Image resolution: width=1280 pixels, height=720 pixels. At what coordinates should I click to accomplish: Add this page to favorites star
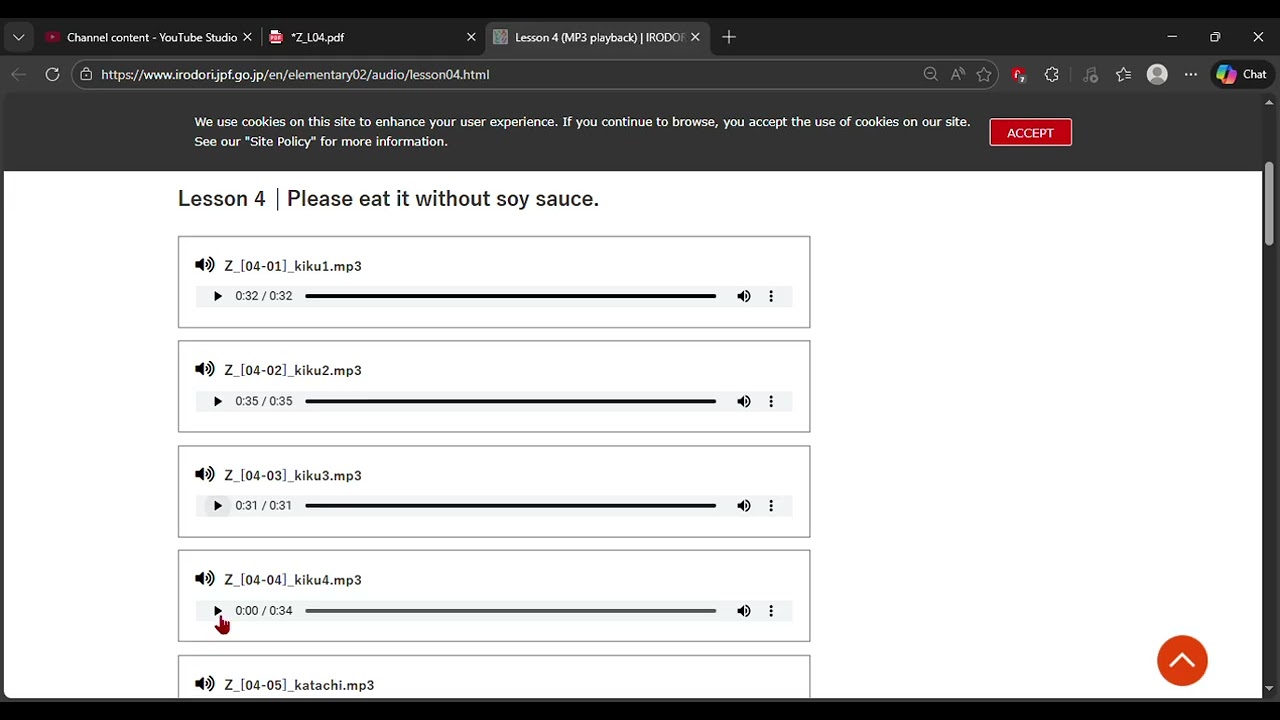984,74
